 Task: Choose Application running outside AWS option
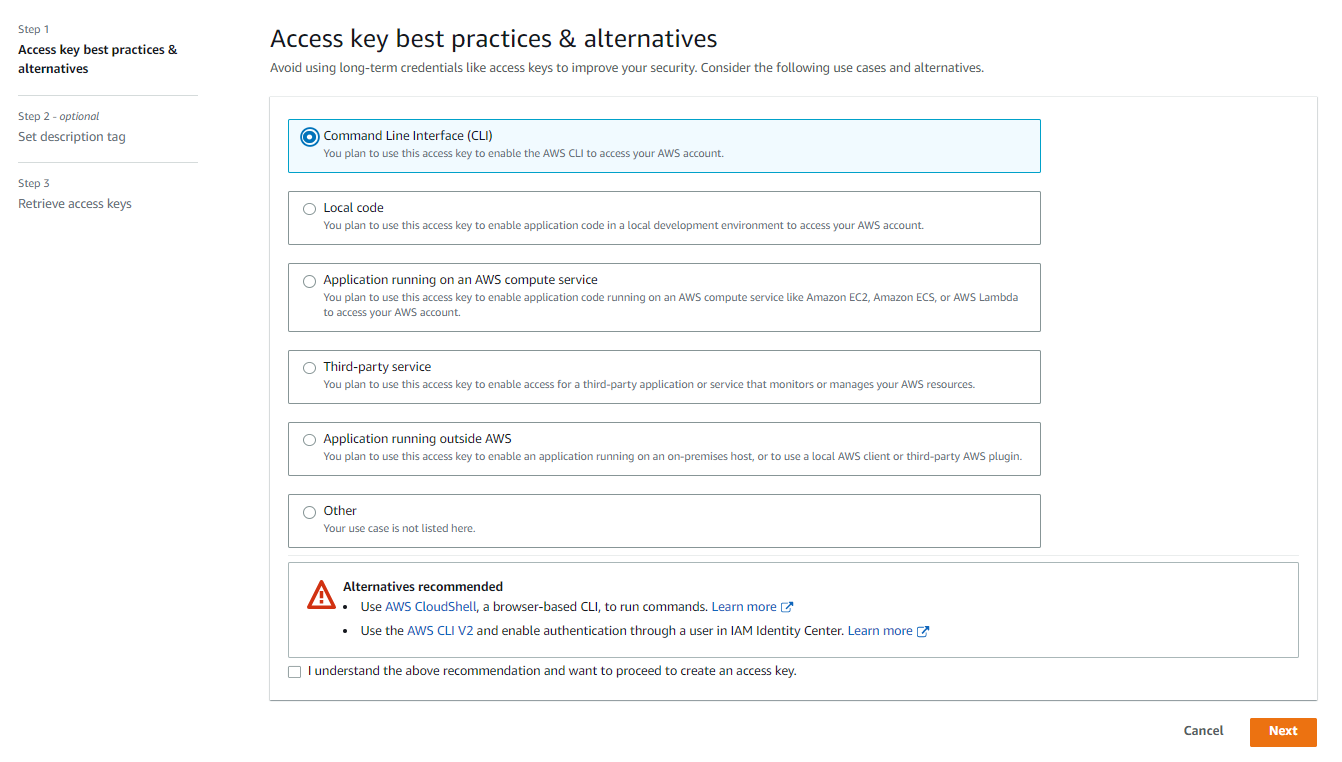(310, 440)
